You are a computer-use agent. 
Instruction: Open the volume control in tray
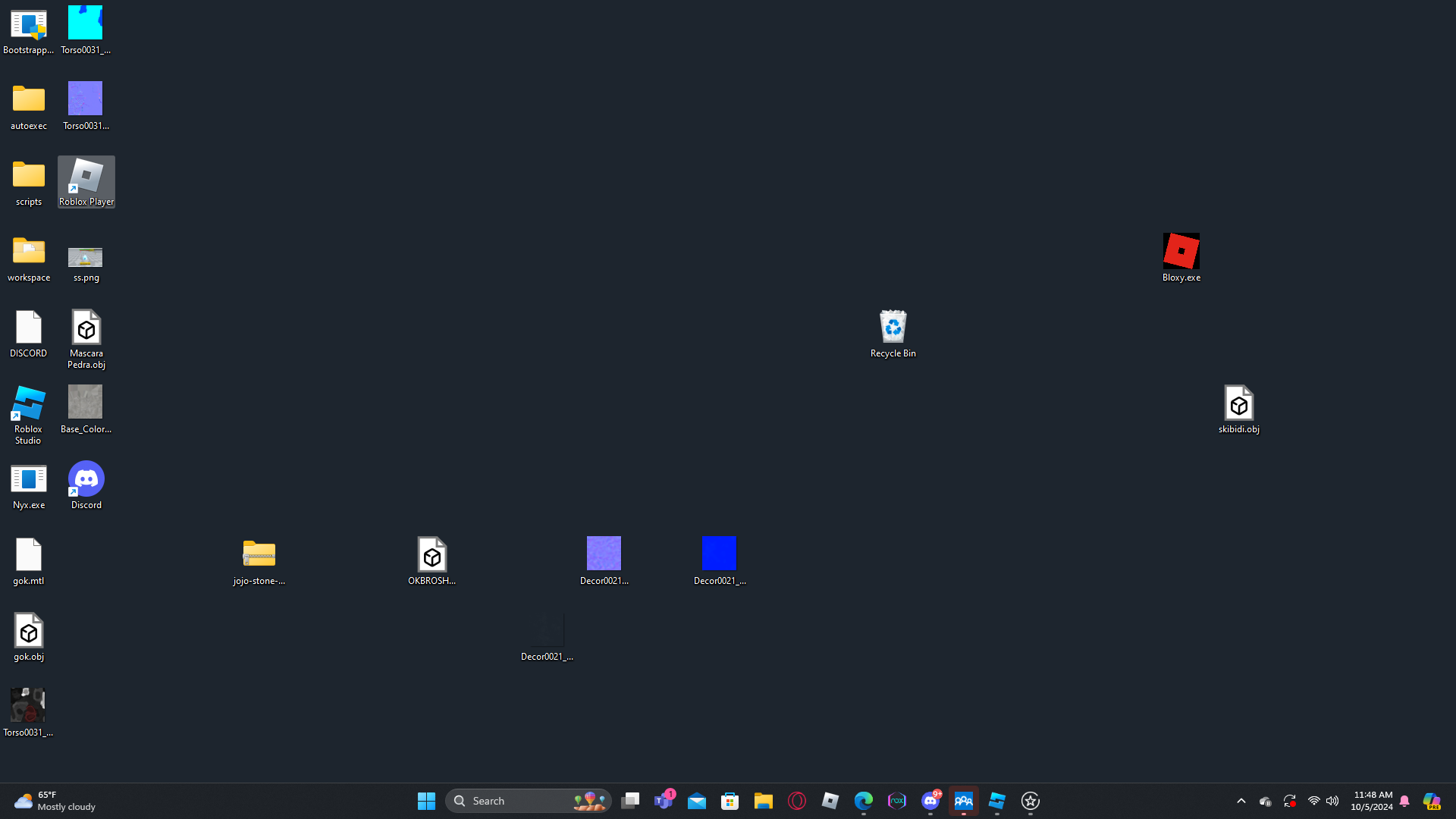coord(1332,801)
